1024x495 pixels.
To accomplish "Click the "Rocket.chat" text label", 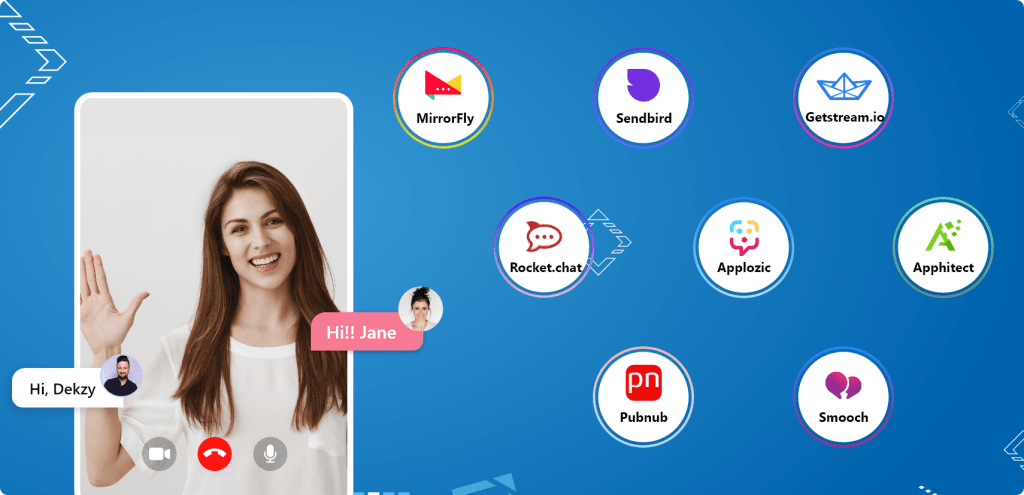I will 546,267.
